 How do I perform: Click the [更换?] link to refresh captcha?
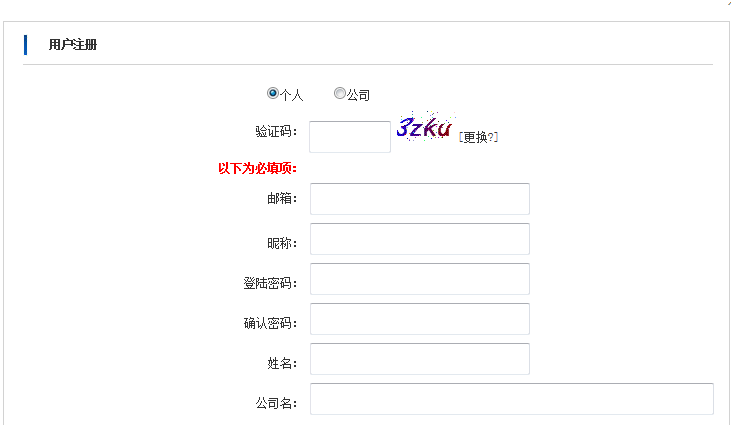click(x=478, y=137)
